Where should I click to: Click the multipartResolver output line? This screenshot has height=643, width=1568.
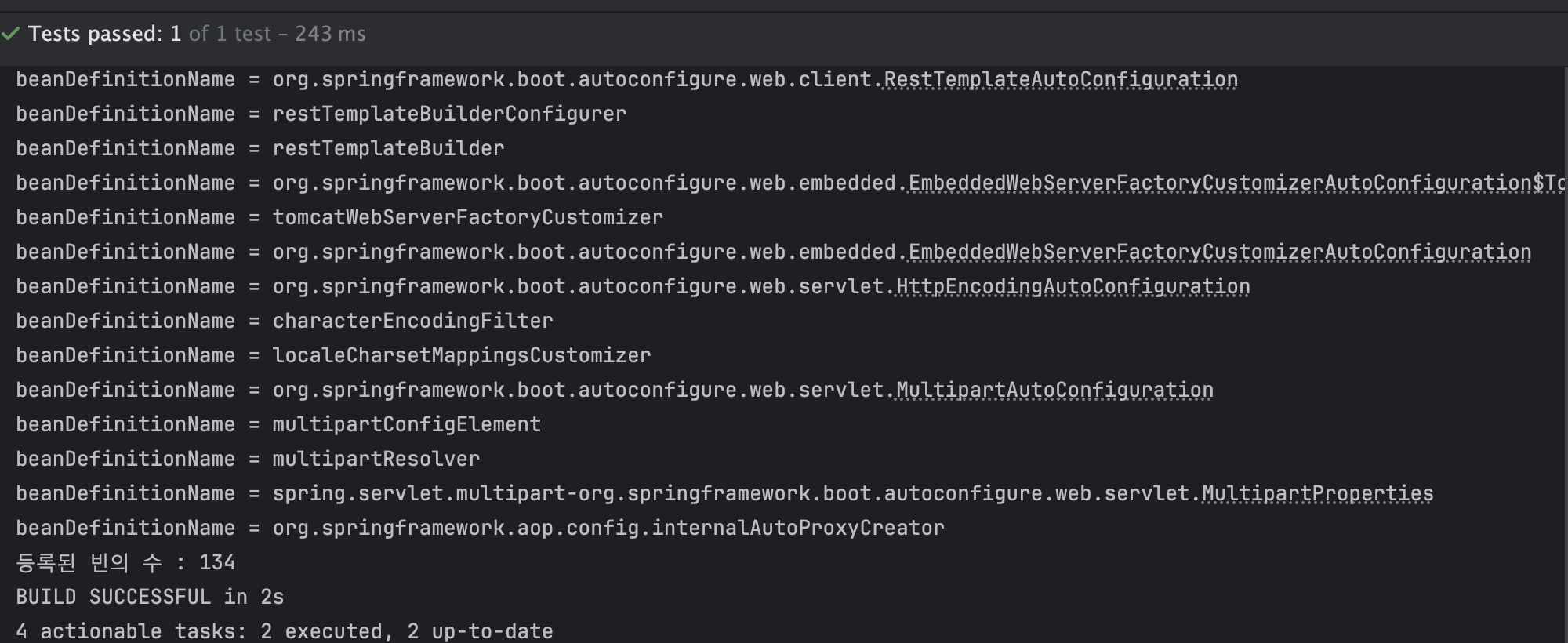click(248, 460)
